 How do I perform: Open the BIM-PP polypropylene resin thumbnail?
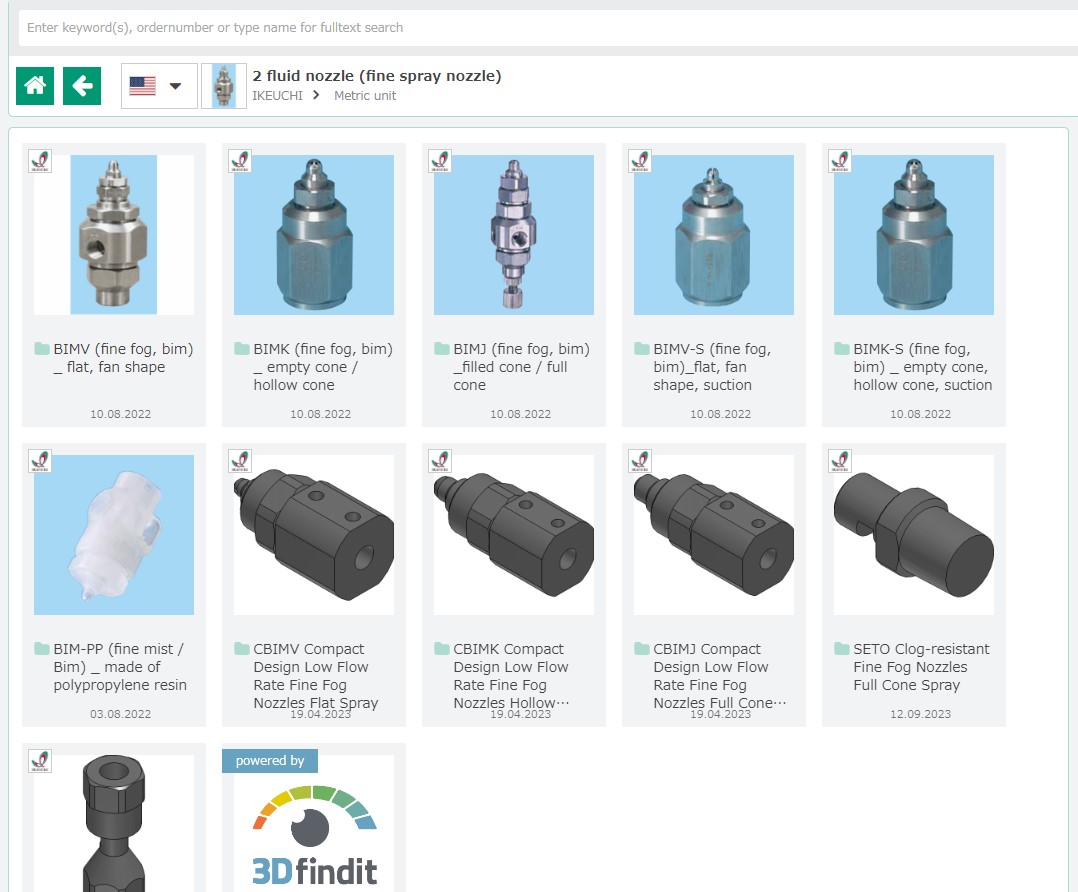pos(114,535)
